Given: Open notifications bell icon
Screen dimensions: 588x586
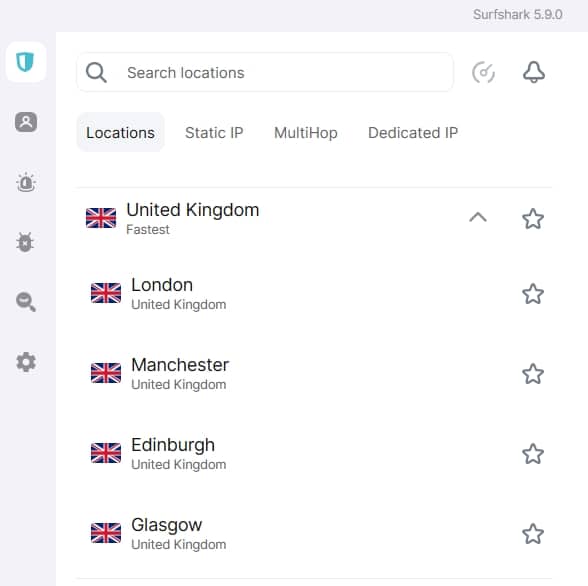Looking at the screenshot, I should click(534, 72).
